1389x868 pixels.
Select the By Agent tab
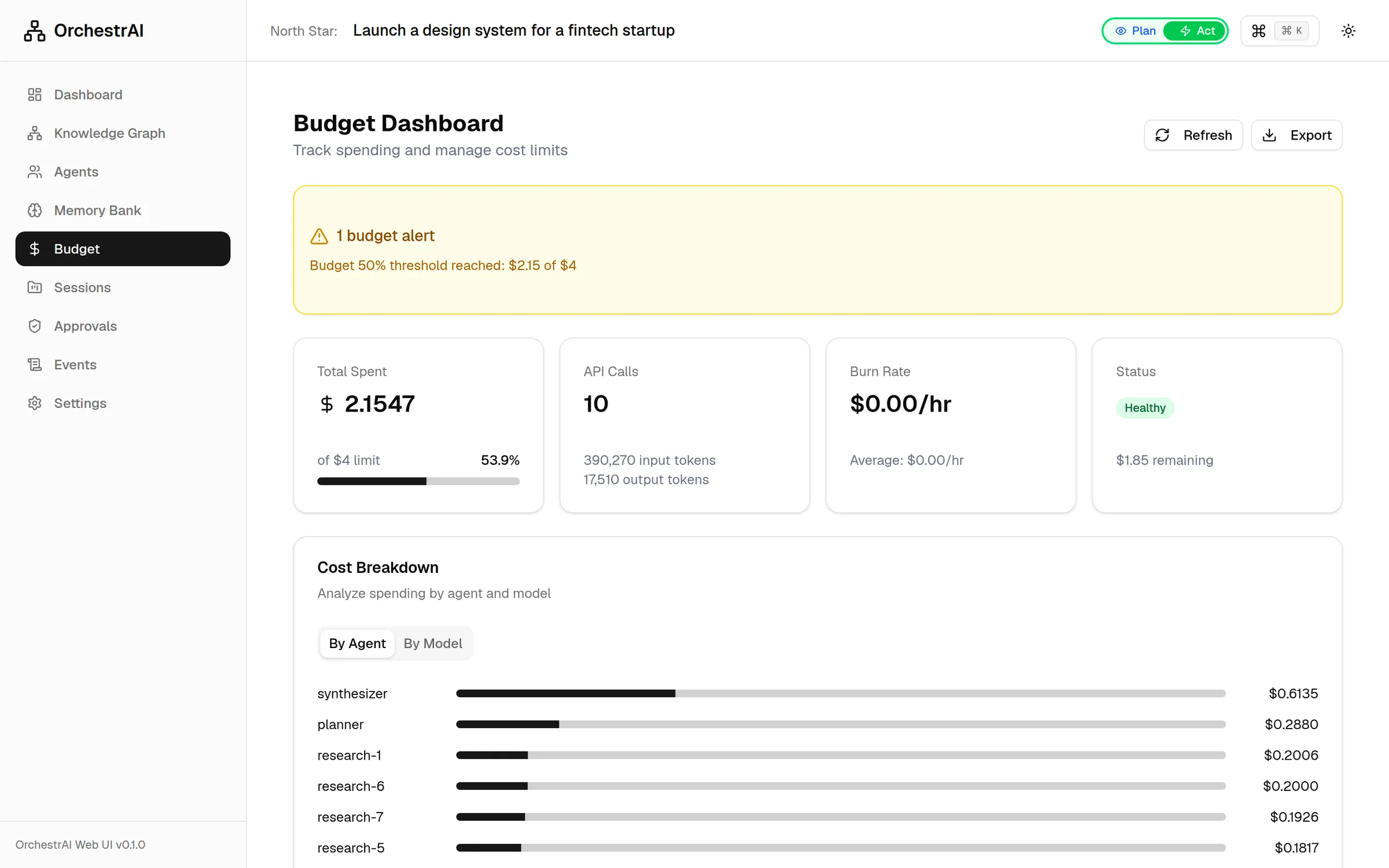[x=357, y=643]
